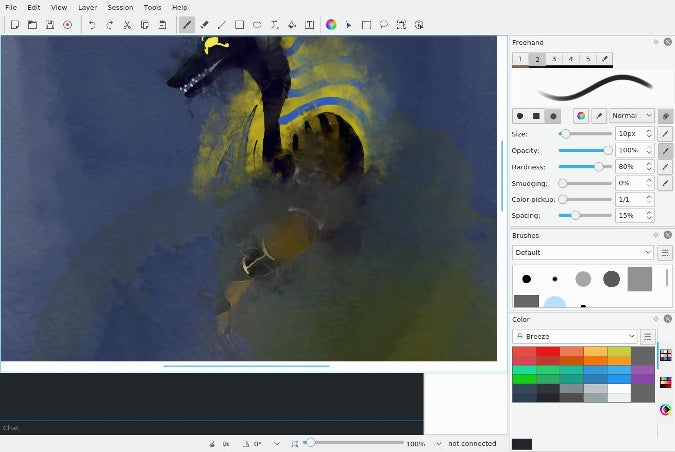Toggle incremental drawing mode button

[x=666, y=116]
